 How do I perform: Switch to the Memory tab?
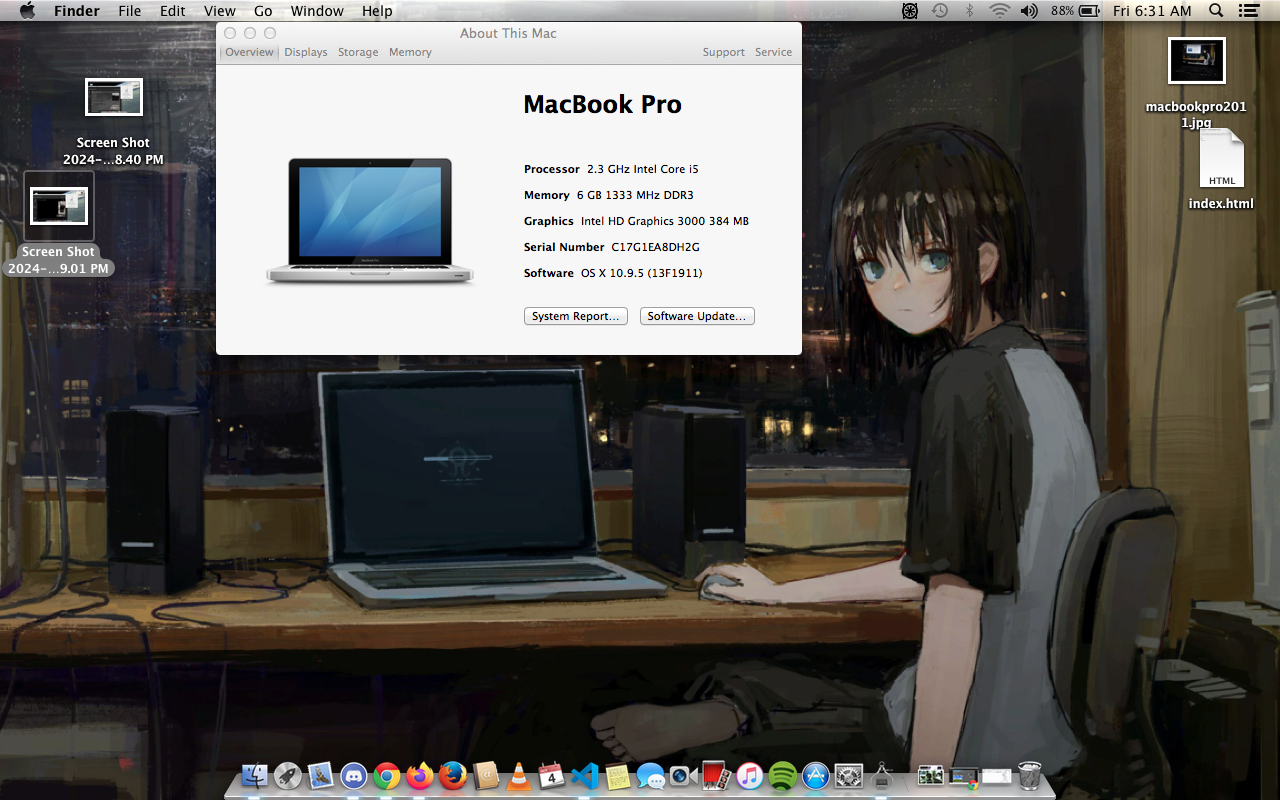410,52
